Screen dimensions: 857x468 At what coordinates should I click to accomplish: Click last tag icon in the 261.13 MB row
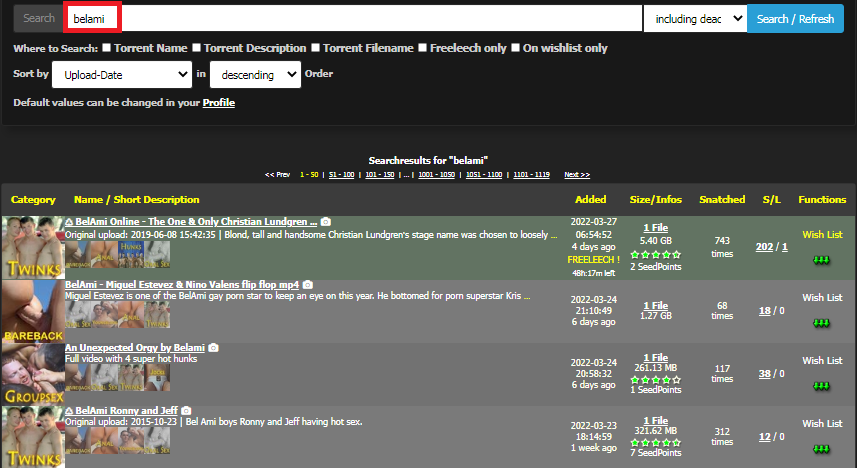point(157,378)
